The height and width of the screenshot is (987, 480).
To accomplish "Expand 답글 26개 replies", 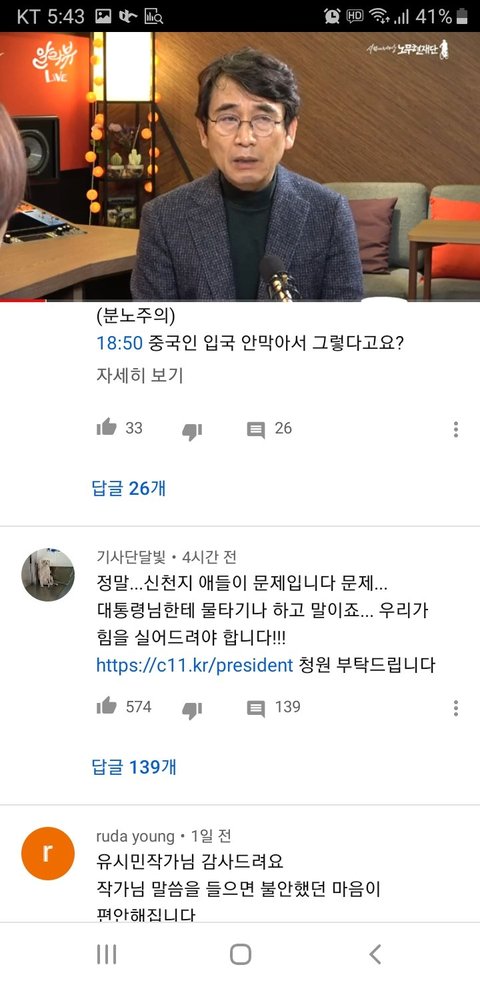I will click(129, 488).
